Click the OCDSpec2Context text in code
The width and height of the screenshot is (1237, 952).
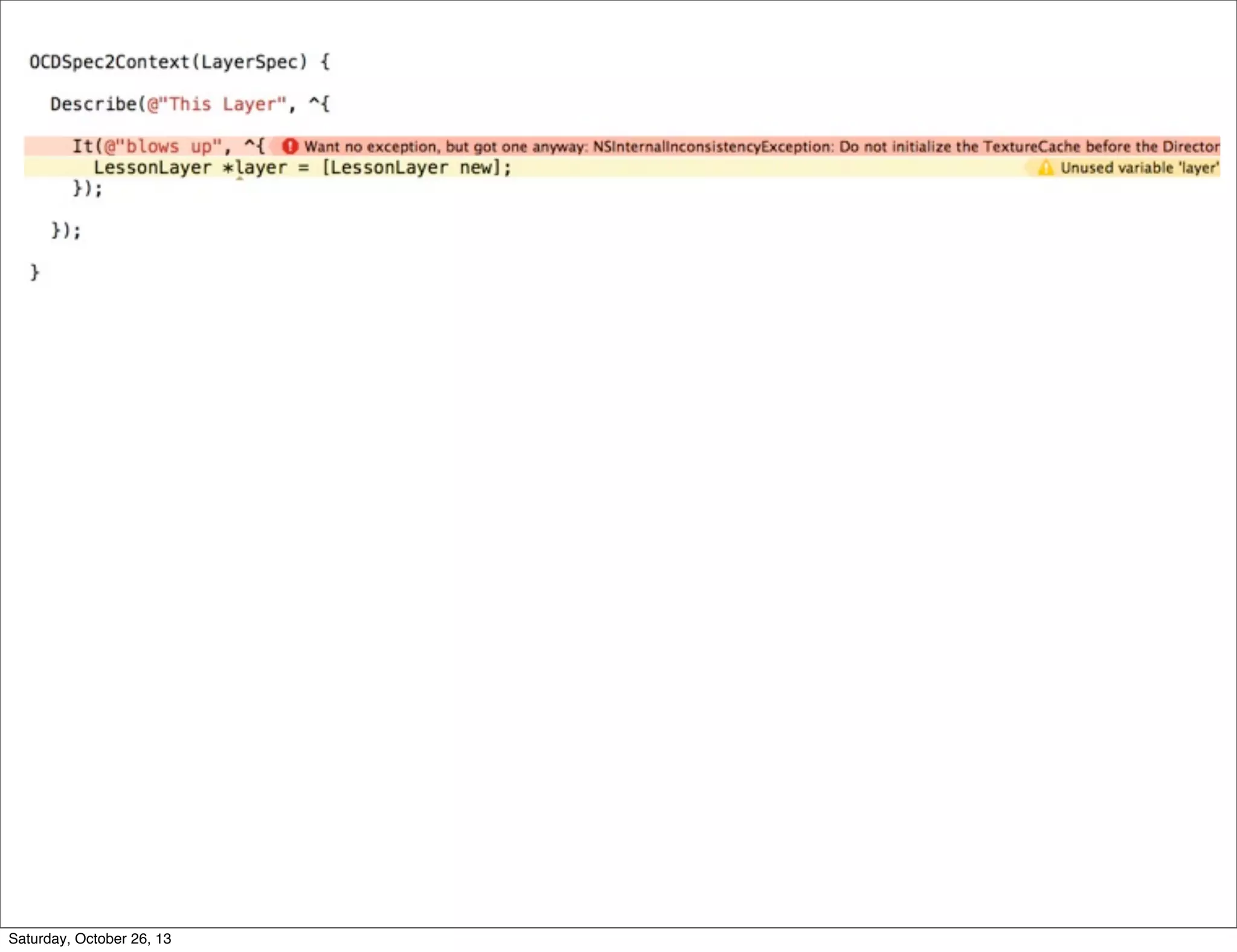[x=109, y=62]
